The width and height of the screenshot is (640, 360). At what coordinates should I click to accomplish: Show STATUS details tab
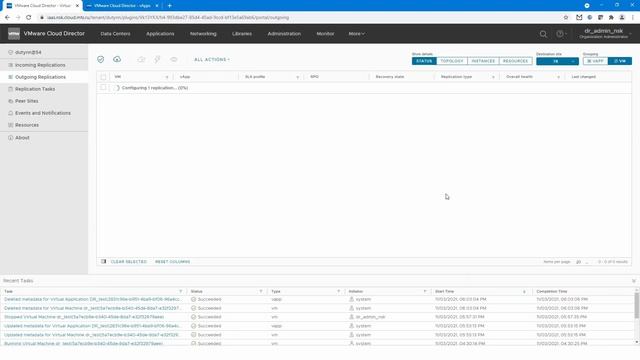click(424, 61)
